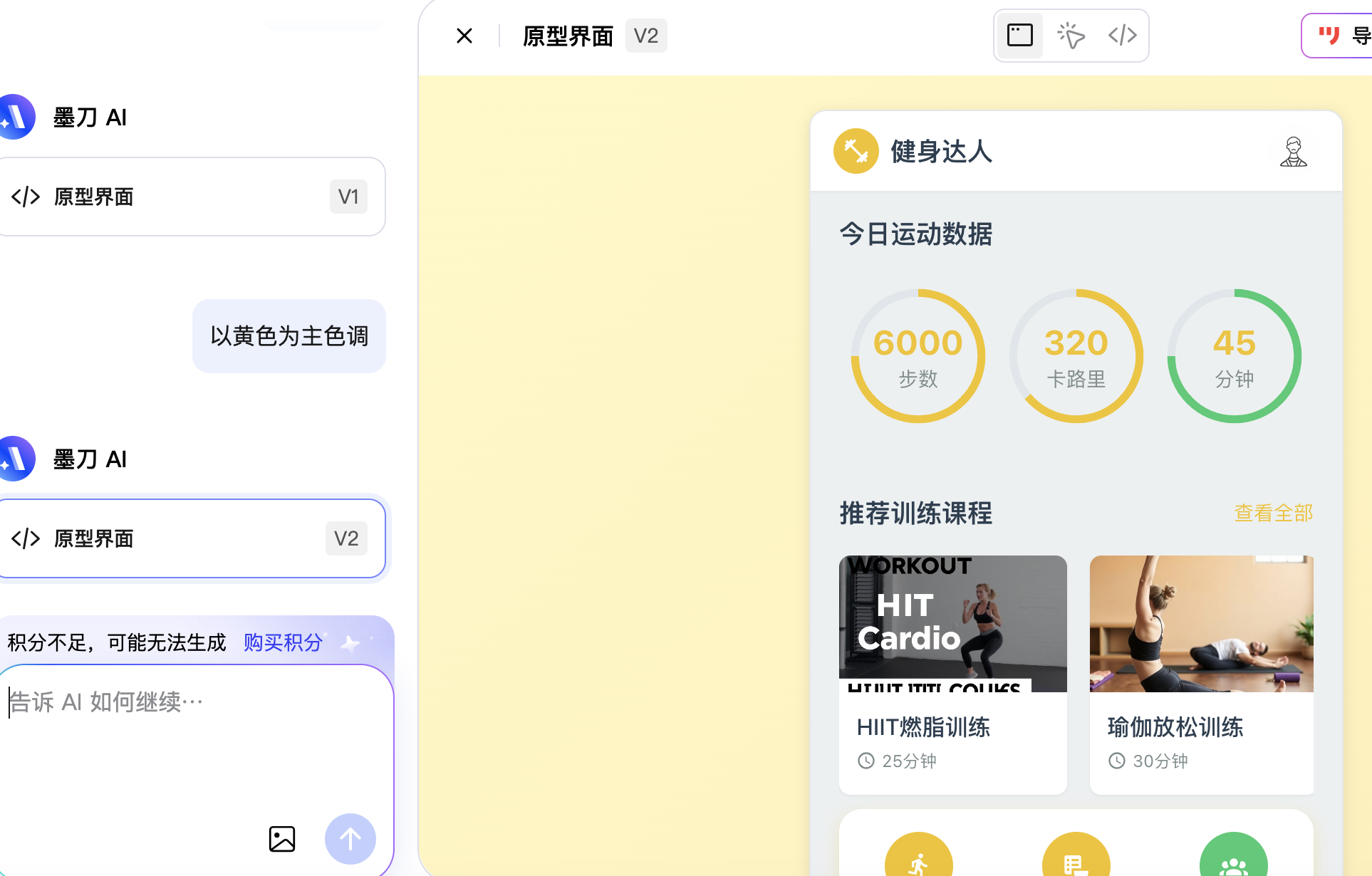Click the code icon on V1 card
1372x876 pixels.
[26, 197]
